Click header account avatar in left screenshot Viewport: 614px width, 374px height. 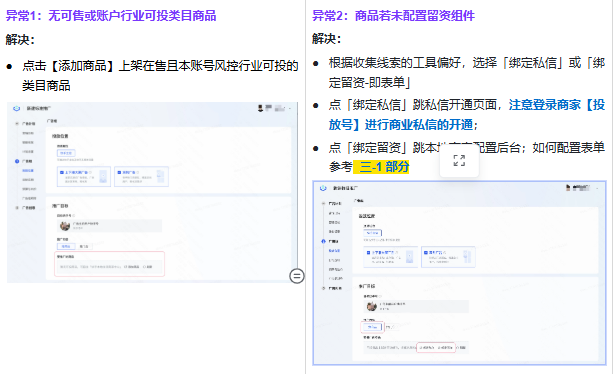click(260, 108)
